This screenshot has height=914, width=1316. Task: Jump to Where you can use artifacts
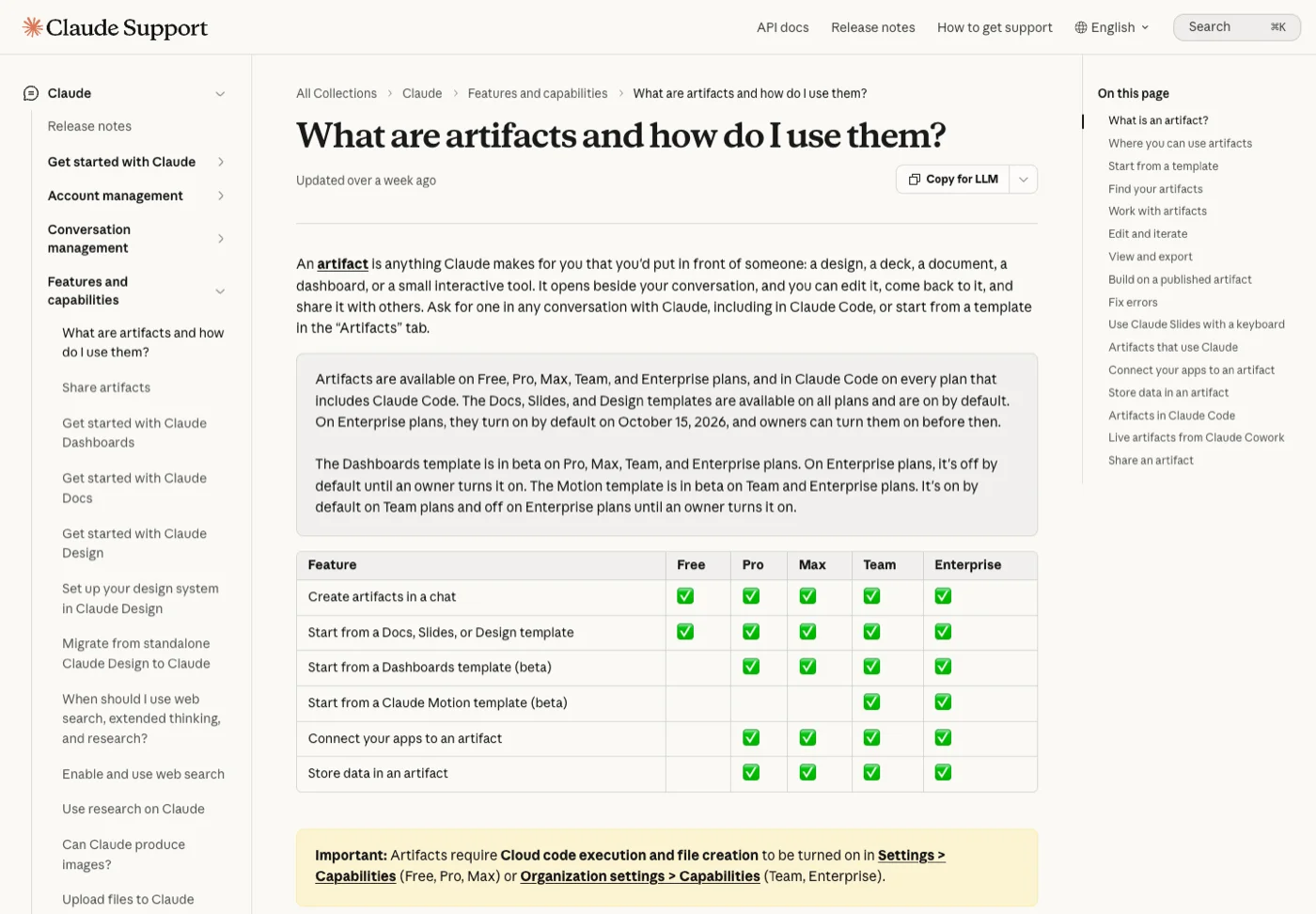point(1180,143)
